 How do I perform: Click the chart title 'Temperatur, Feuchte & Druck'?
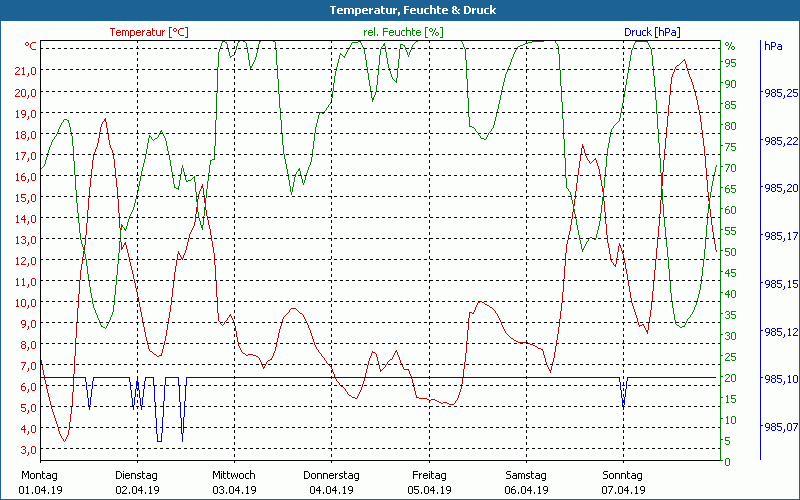tap(399, 10)
